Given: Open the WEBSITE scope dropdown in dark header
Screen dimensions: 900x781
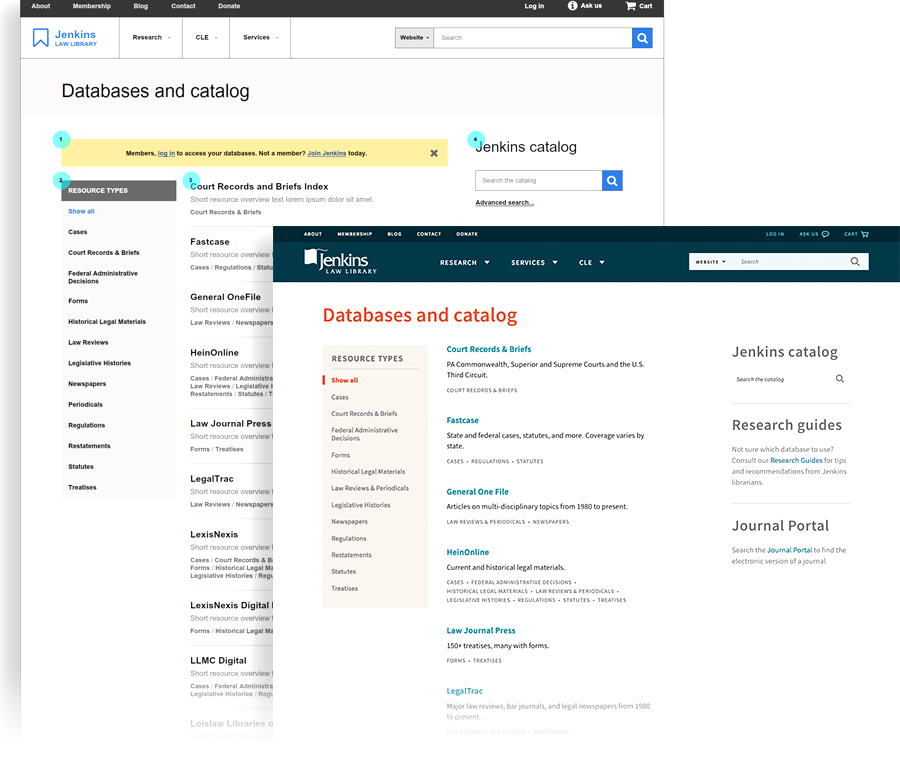Looking at the screenshot, I should click(710, 262).
